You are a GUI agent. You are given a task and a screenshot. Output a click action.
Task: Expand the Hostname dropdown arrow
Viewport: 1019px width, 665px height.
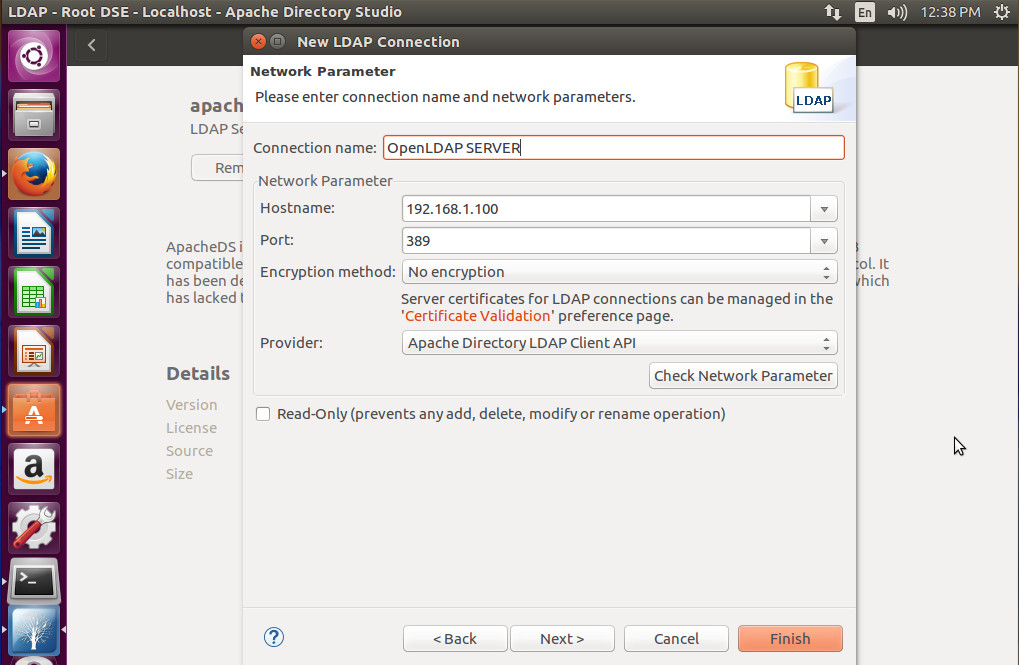coord(824,209)
